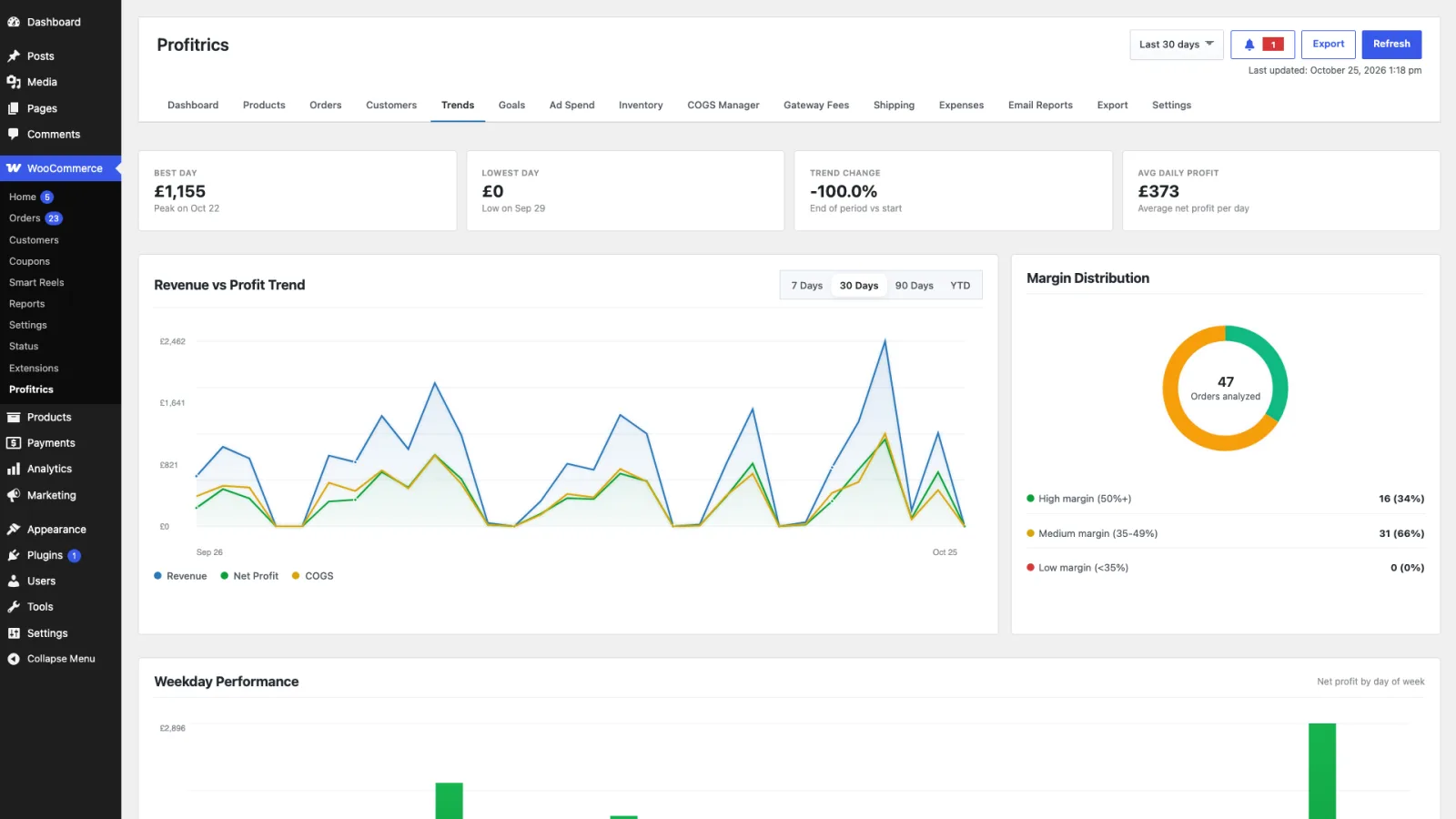Select the 30 Days range toggle
The height and width of the screenshot is (819, 1456).
[x=859, y=286]
